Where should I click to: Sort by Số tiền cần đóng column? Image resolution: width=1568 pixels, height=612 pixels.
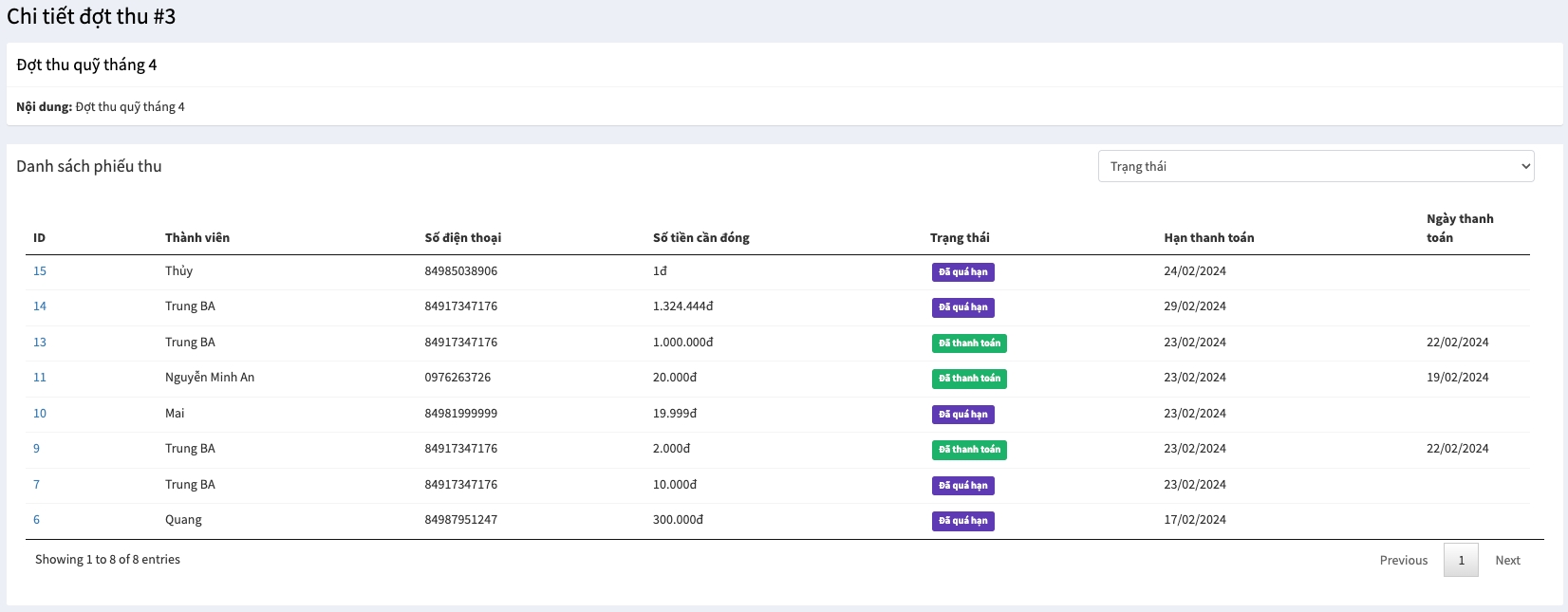pos(700,238)
